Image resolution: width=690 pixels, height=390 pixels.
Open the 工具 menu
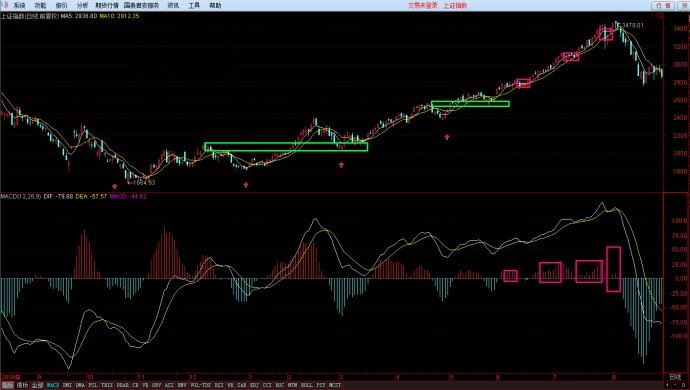[194, 6]
